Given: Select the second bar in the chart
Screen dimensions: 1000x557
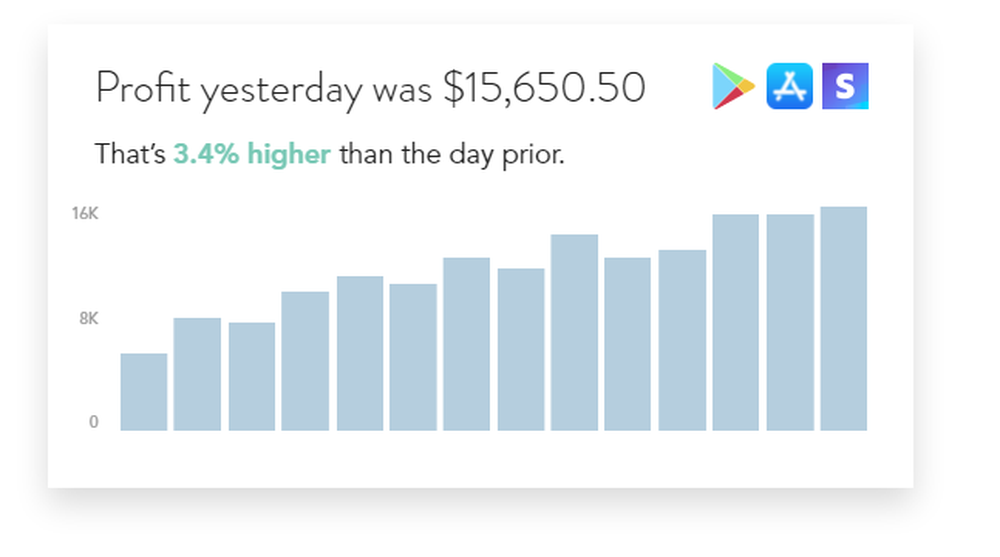Looking at the screenshot, I should (x=197, y=374).
